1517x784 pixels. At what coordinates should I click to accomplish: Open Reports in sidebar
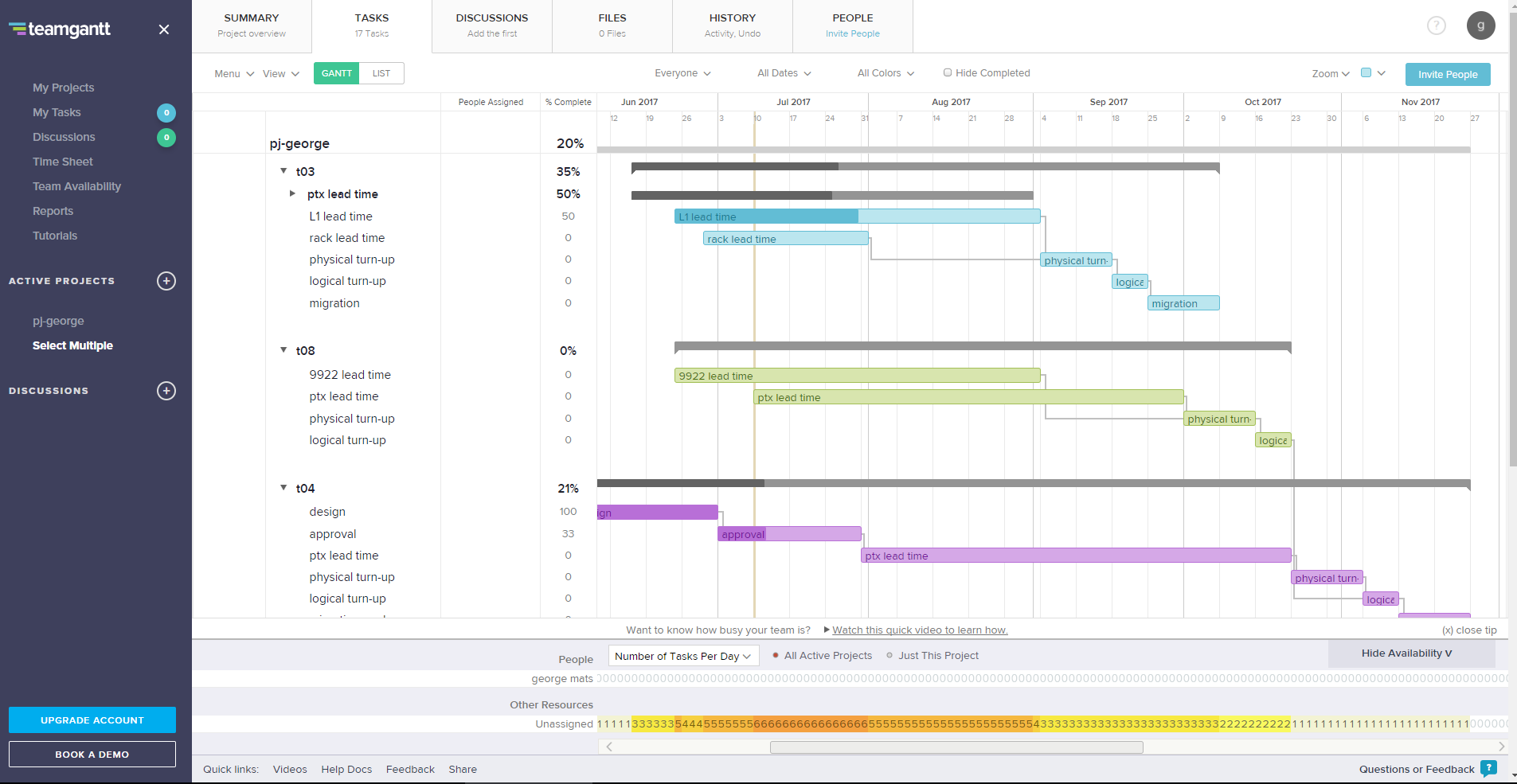click(53, 211)
